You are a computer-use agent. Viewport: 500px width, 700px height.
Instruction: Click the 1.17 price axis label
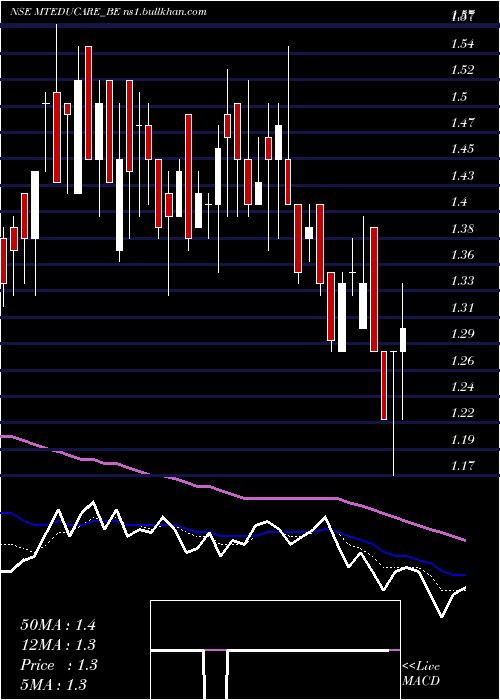point(462,466)
